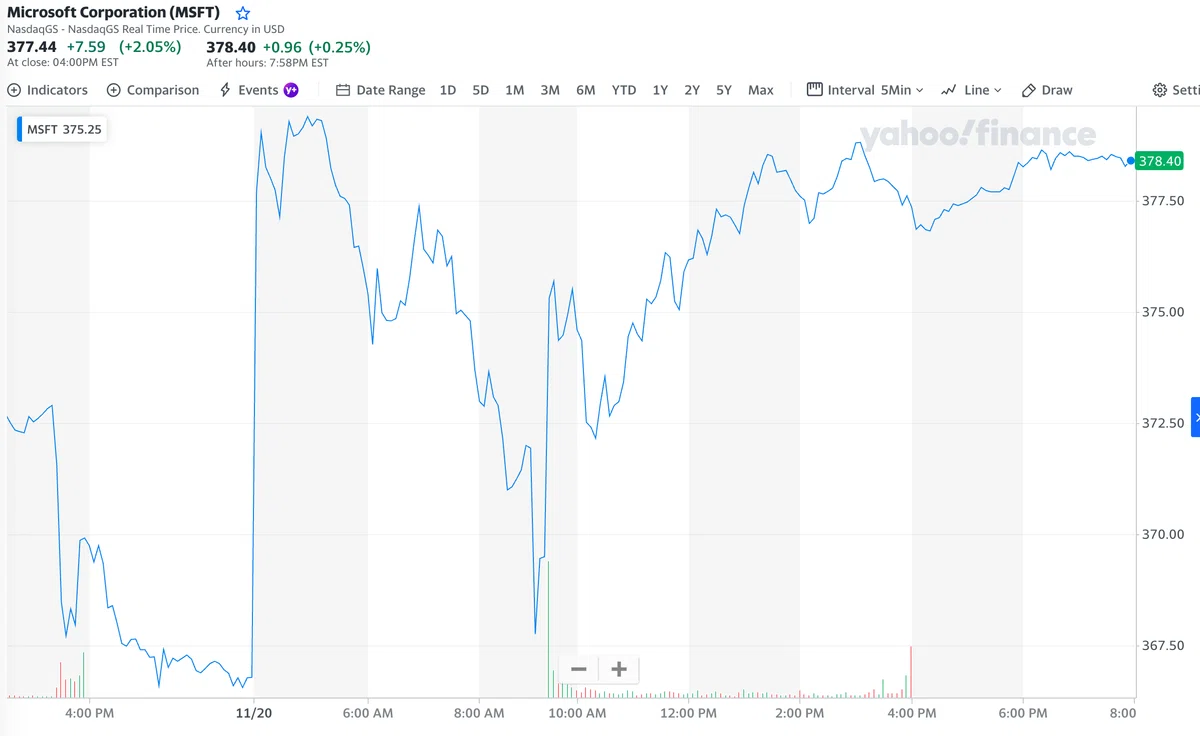The width and height of the screenshot is (1200, 736).
Task: Expand the right side panel arrow
Action: [1195, 417]
